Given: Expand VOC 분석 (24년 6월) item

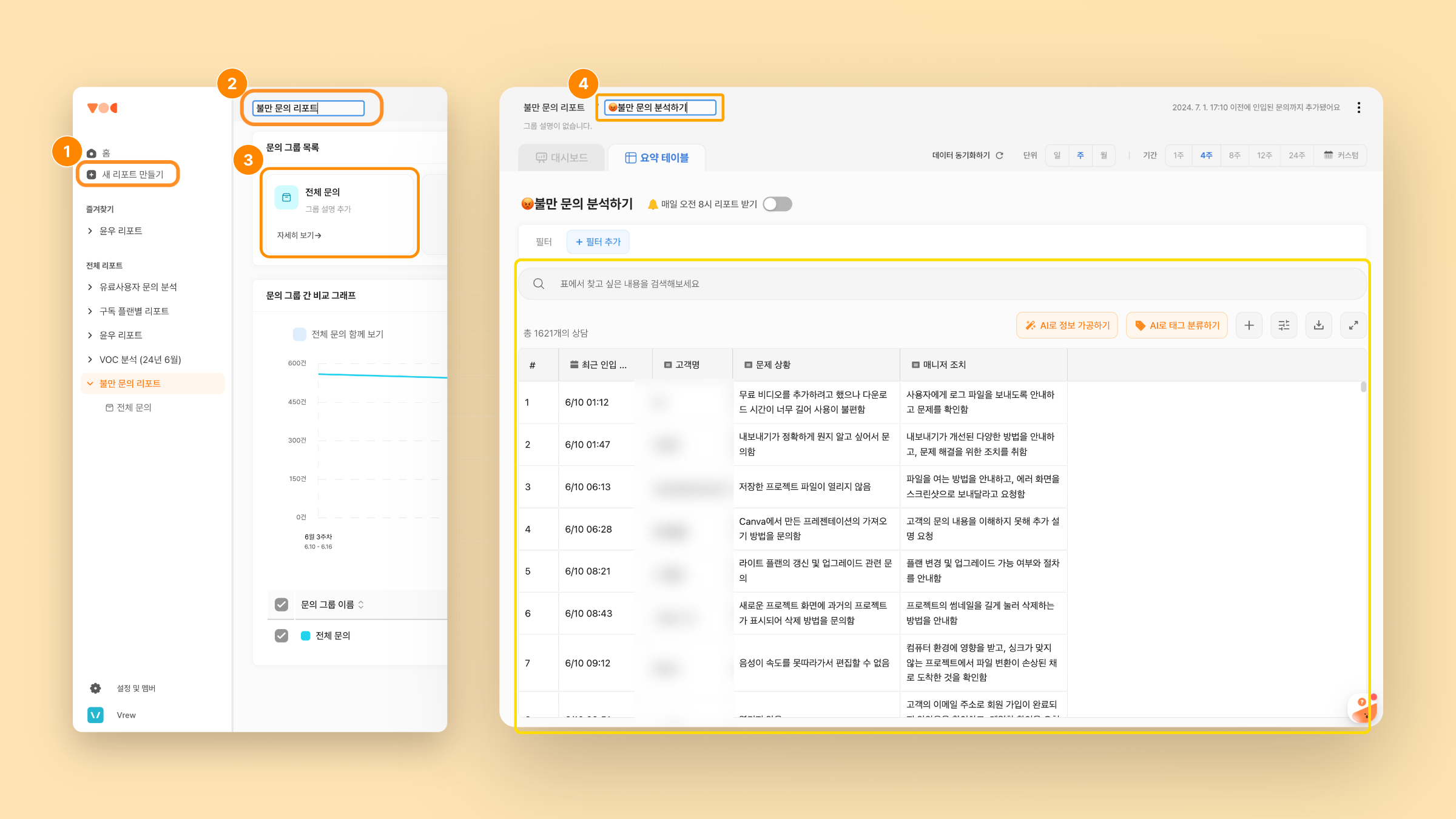Looking at the screenshot, I should (90, 360).
